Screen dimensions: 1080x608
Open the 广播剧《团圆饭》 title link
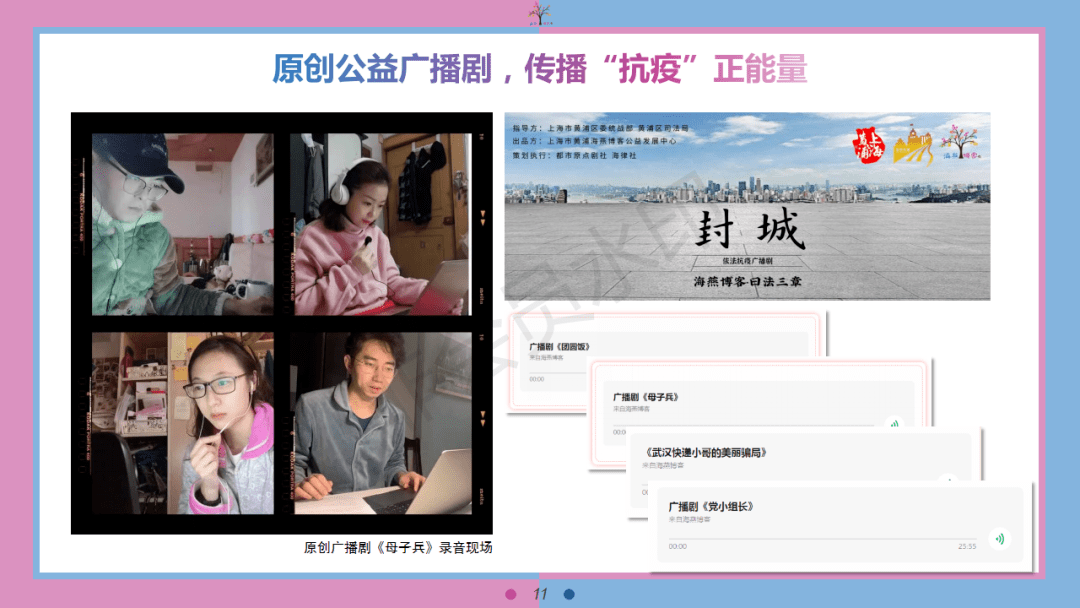click(559, 346)
